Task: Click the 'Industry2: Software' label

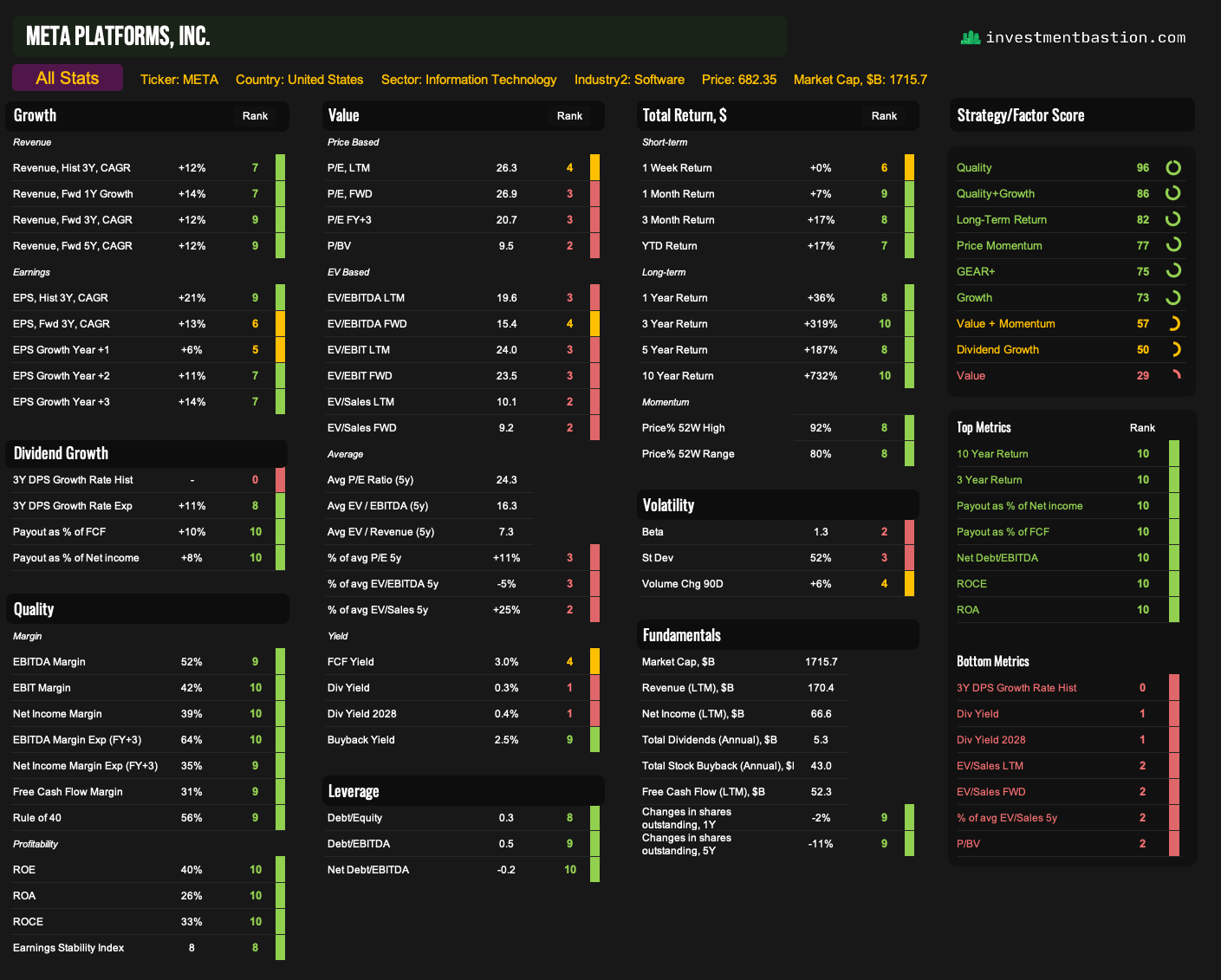Action: pos(629,79)
